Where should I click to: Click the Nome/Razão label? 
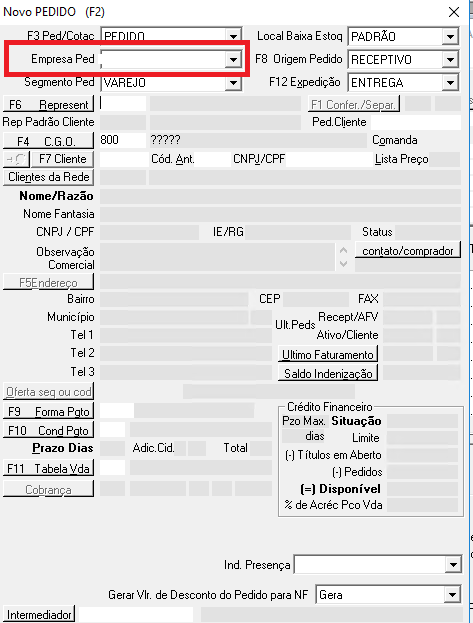56,196
